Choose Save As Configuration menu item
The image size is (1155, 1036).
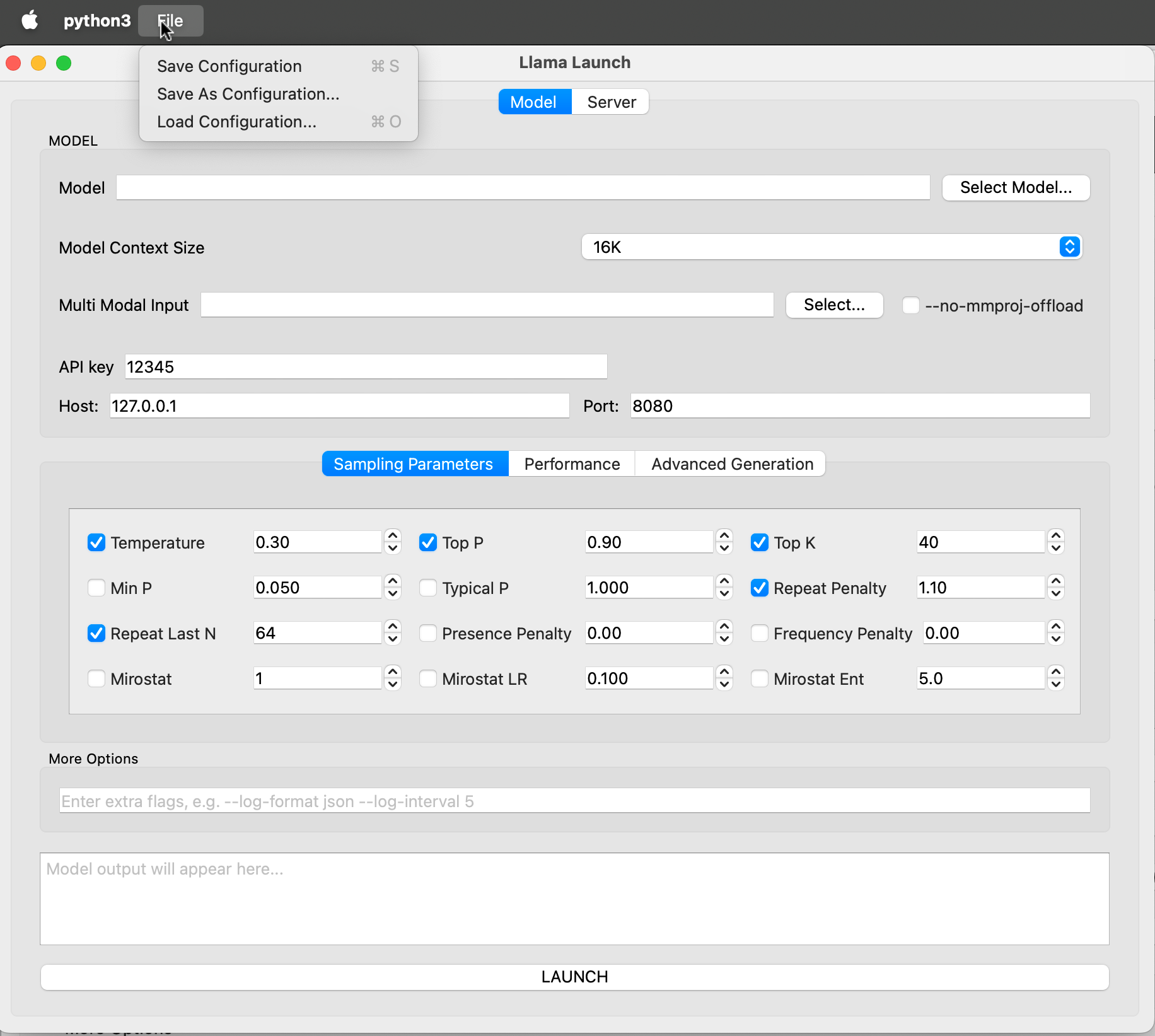[278, 94]
